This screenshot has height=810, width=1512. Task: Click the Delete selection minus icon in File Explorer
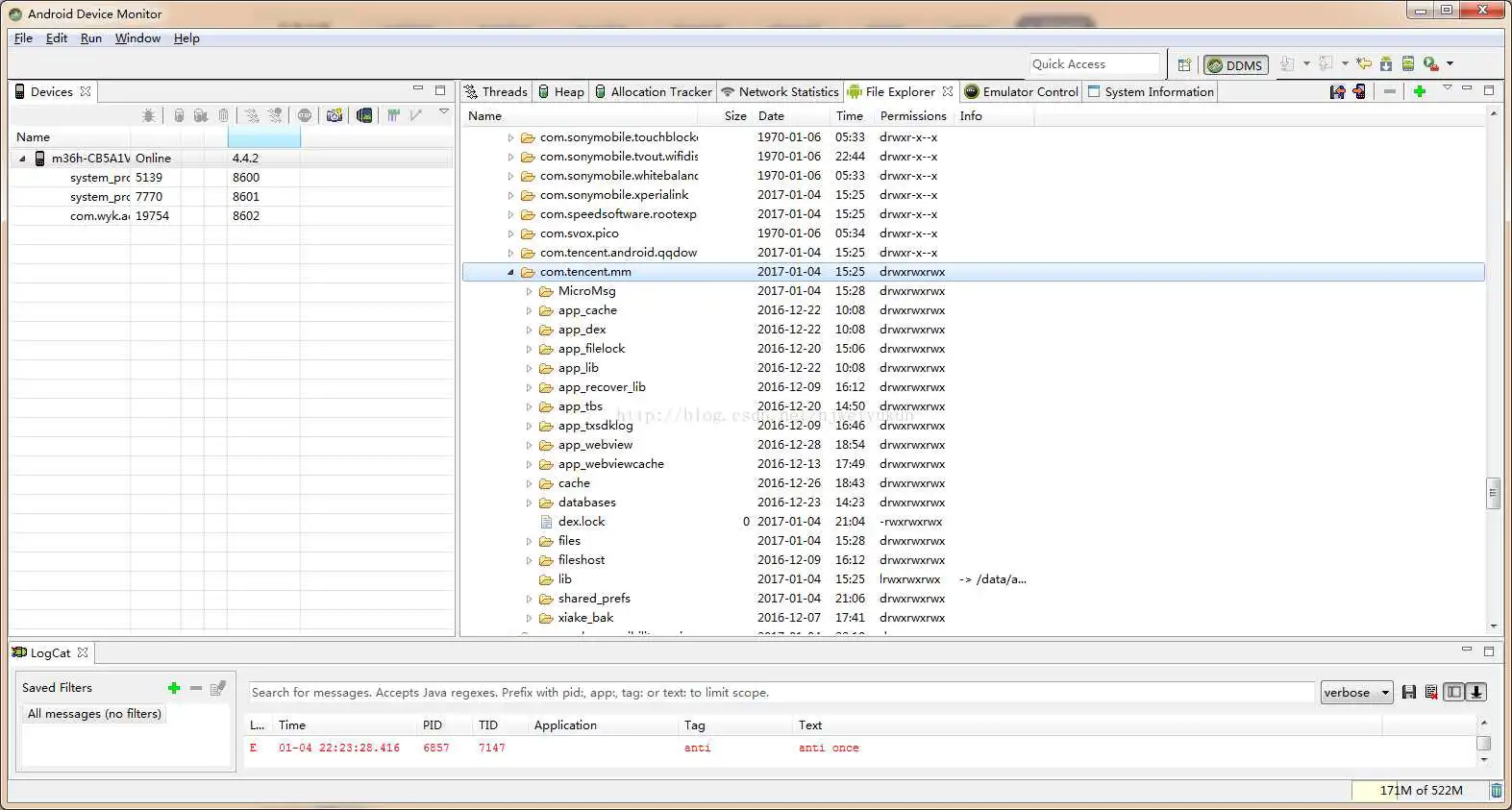(x=1390, y=91)
